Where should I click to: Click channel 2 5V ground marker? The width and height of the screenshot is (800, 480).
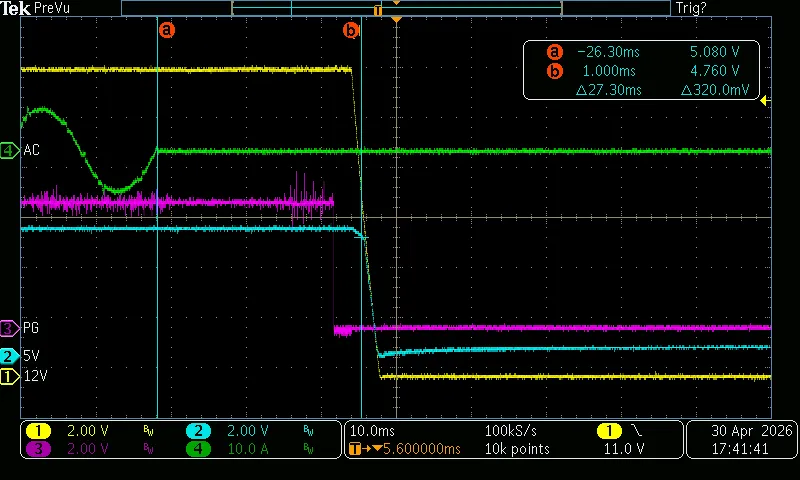coord(9,356)
